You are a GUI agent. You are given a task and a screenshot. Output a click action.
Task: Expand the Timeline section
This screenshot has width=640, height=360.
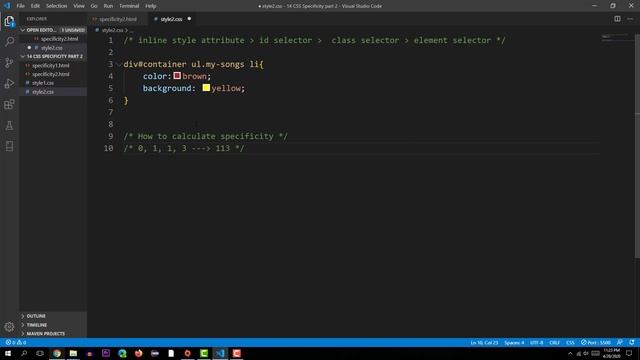[x=23, y=325]
